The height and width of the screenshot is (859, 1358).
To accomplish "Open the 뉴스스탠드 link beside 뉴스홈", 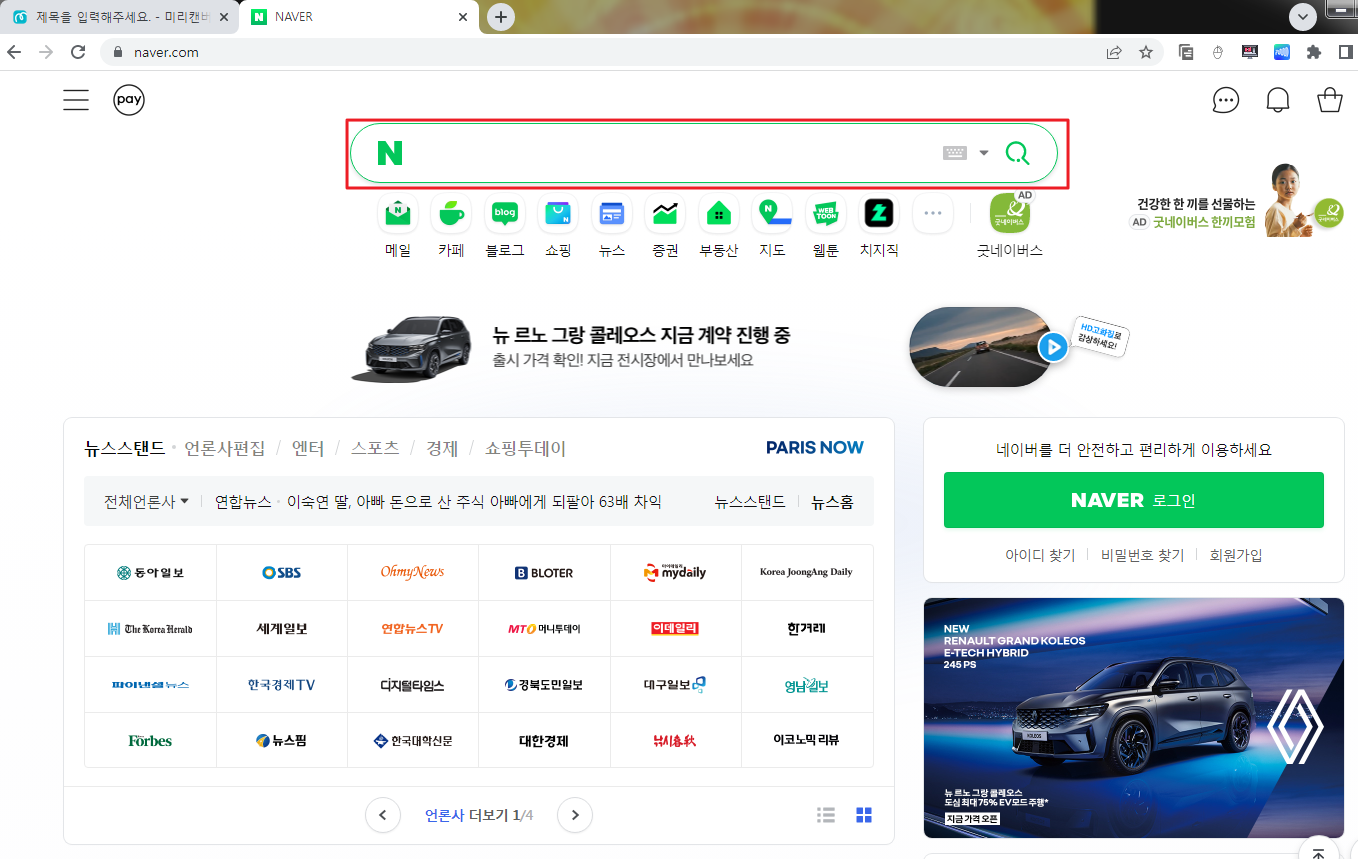I will click(750, 502).
